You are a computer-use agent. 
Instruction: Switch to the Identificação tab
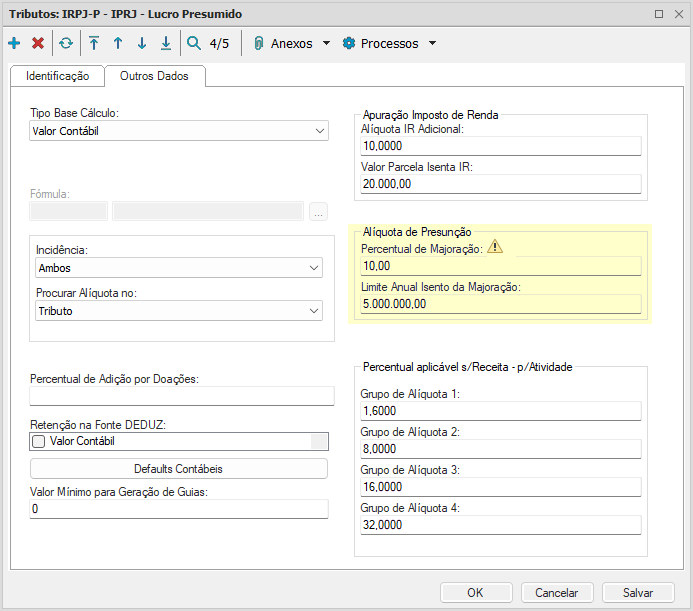(57, 76)
